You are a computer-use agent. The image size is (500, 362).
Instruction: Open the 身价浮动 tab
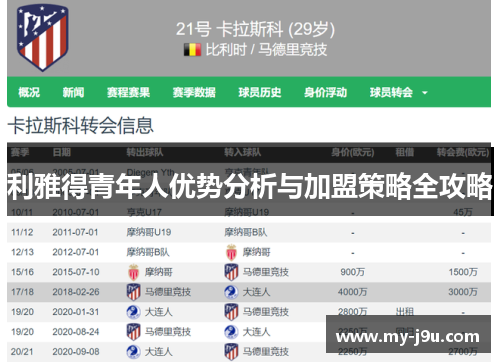pos(325,92)
